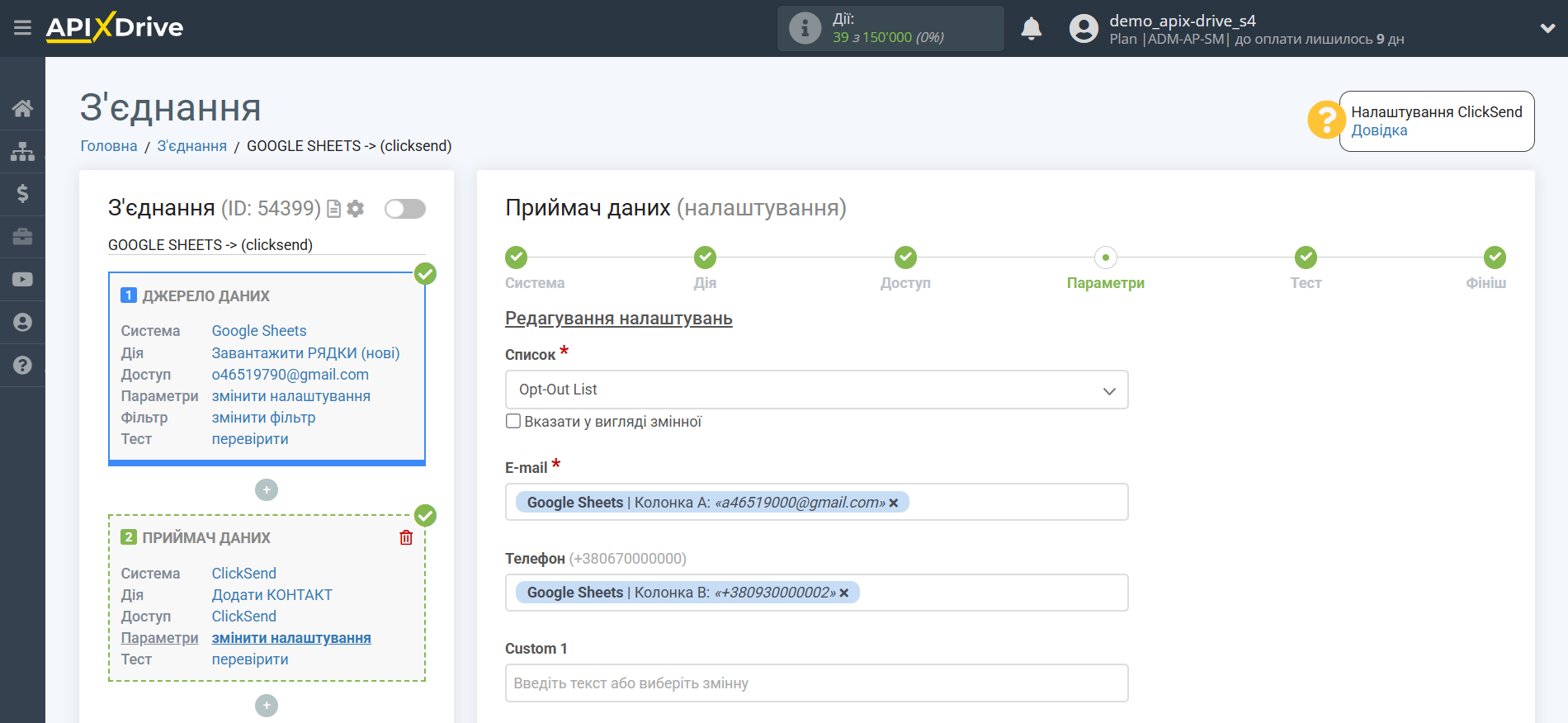Click receiver ClickSend access link
Screen dimensions: 1568x723
[x=244, y=617]
